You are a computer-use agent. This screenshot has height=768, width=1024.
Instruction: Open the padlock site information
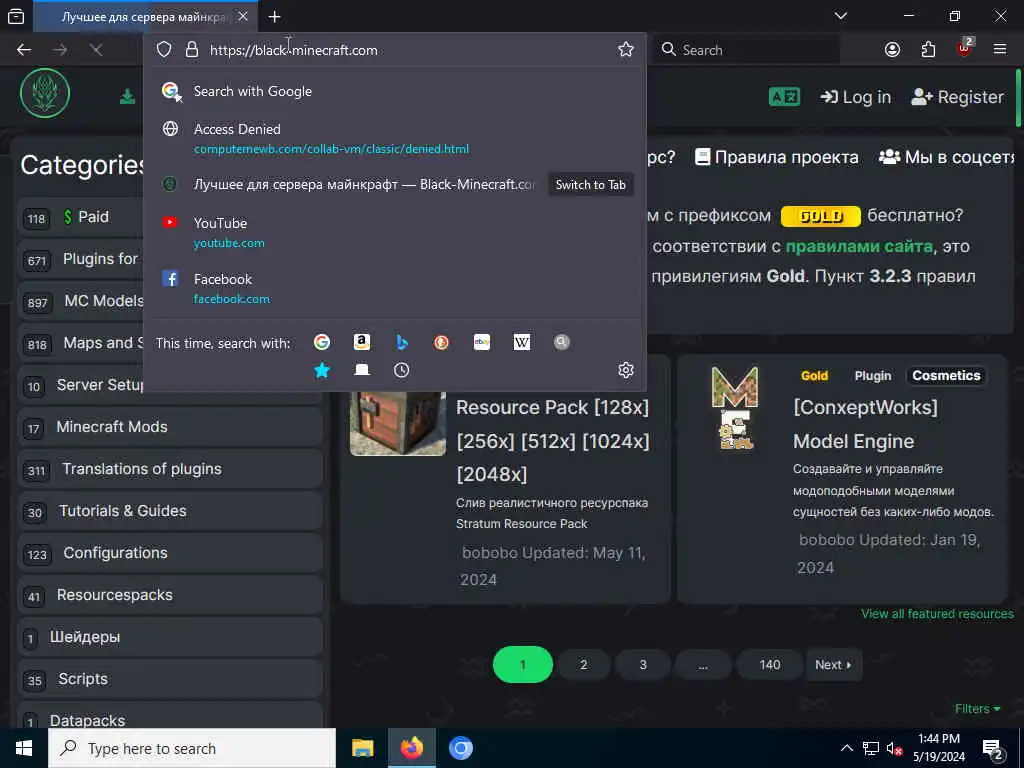(192, 50)
